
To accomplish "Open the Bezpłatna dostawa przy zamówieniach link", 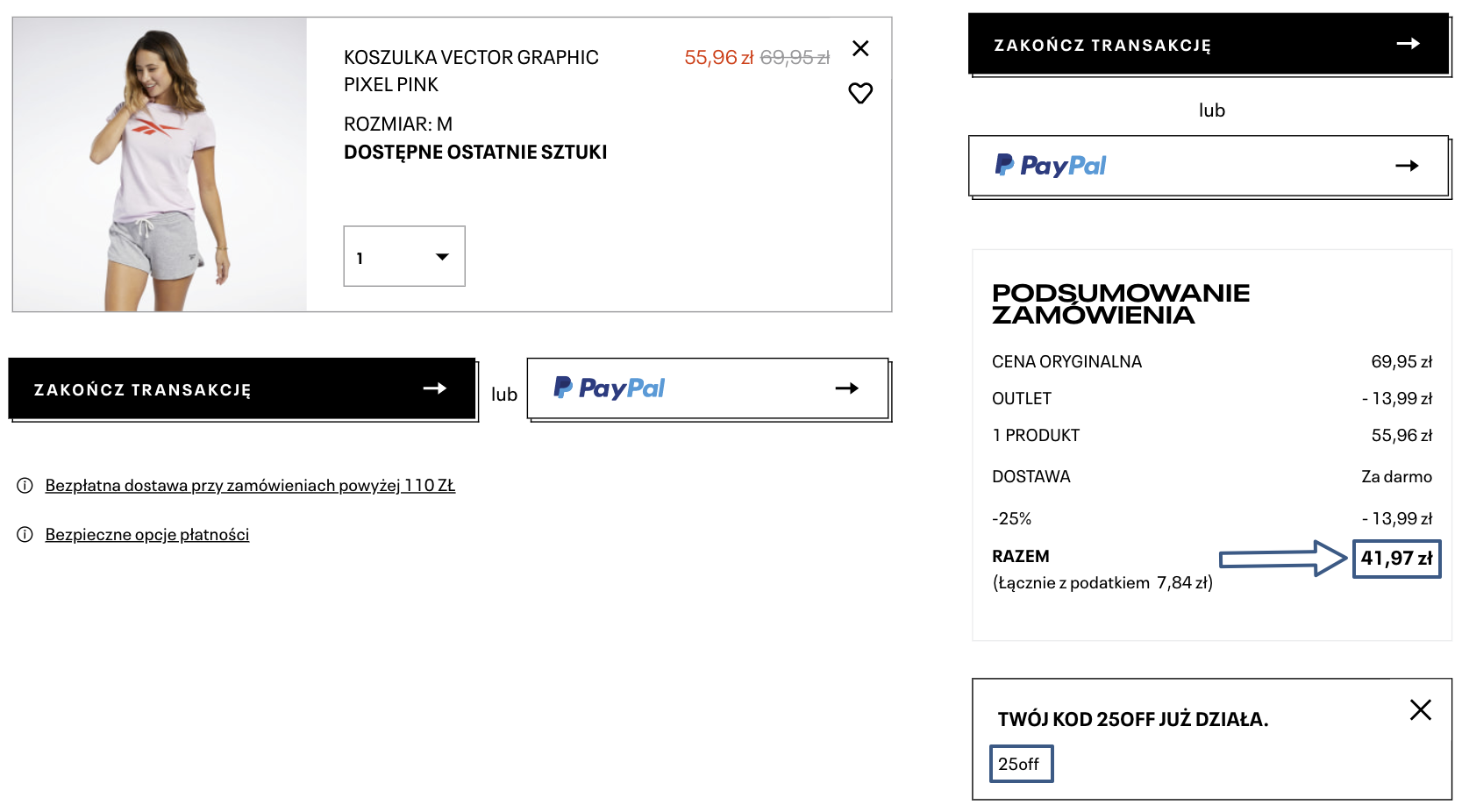I will pos(250,486).
